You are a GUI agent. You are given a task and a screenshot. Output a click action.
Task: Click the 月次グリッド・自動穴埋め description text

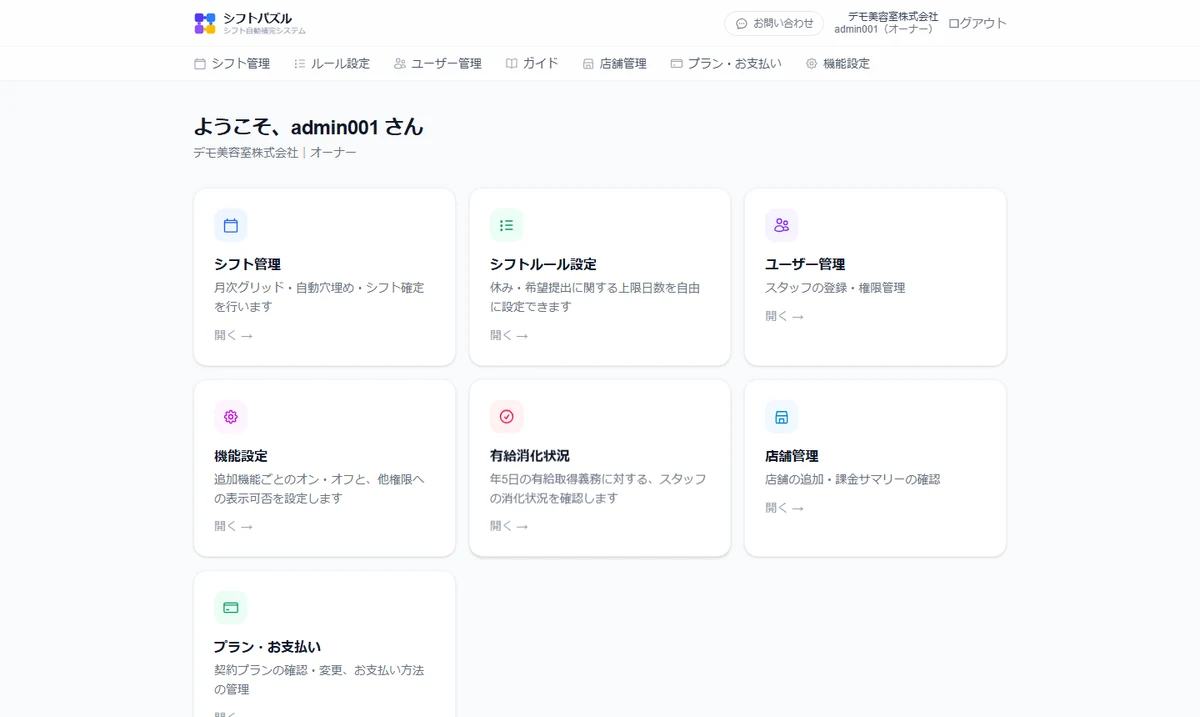pos(319,297)
